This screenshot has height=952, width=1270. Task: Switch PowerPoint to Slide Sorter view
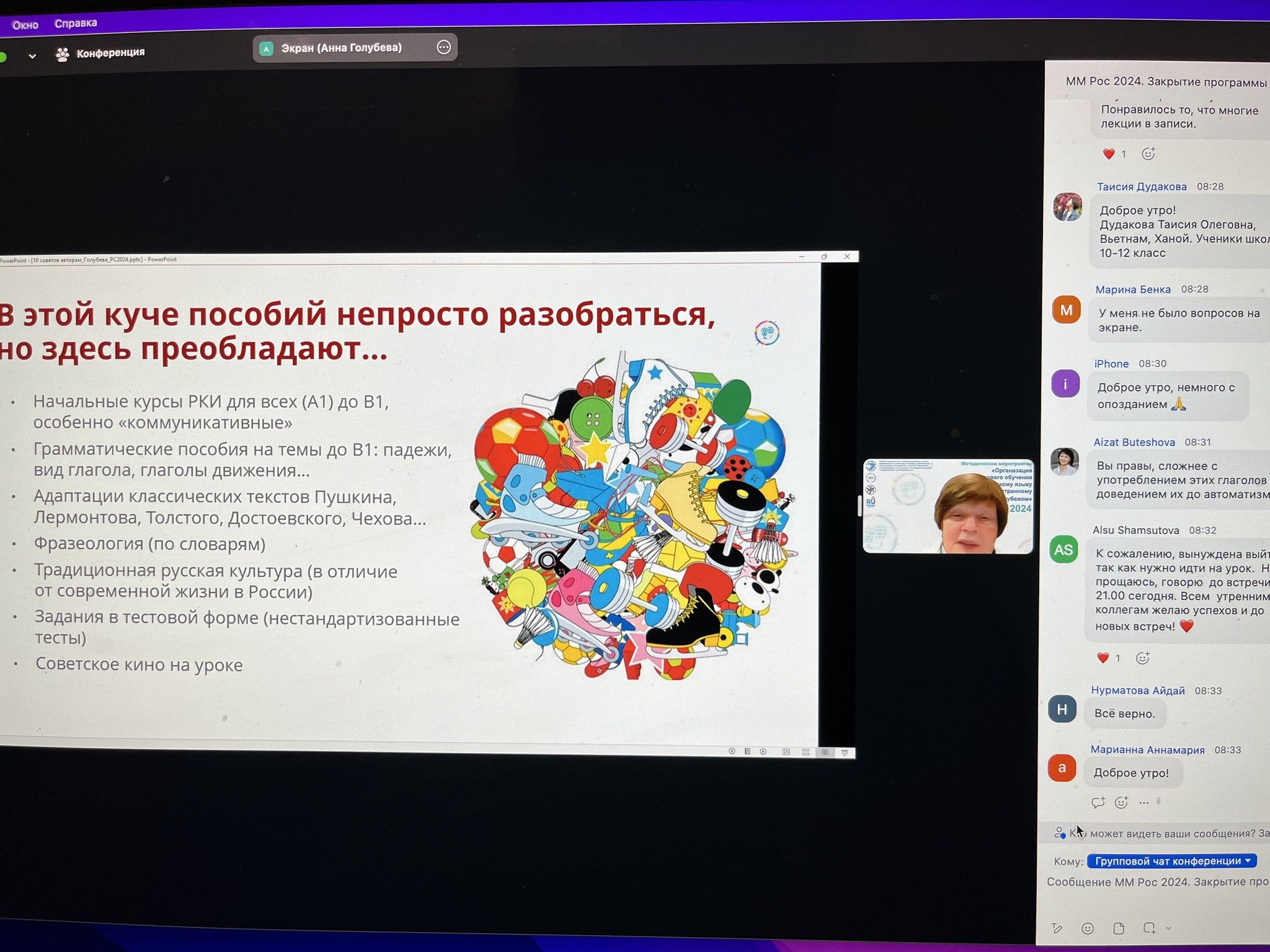pos(806,752)
